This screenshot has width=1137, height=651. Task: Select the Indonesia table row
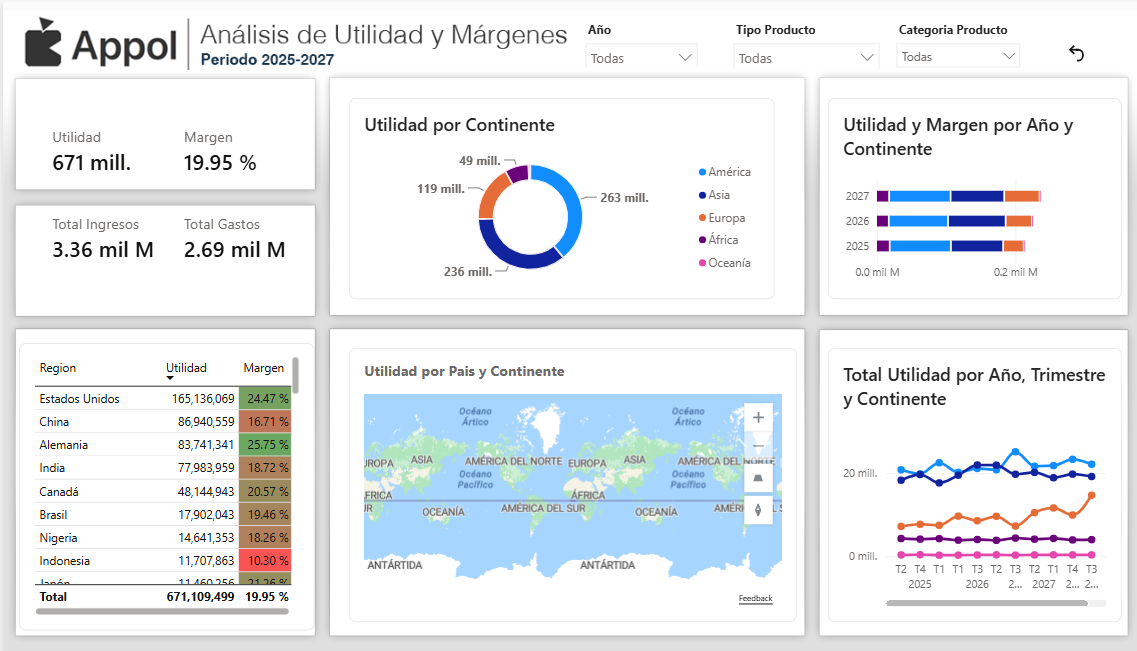[x=163, y=560]
